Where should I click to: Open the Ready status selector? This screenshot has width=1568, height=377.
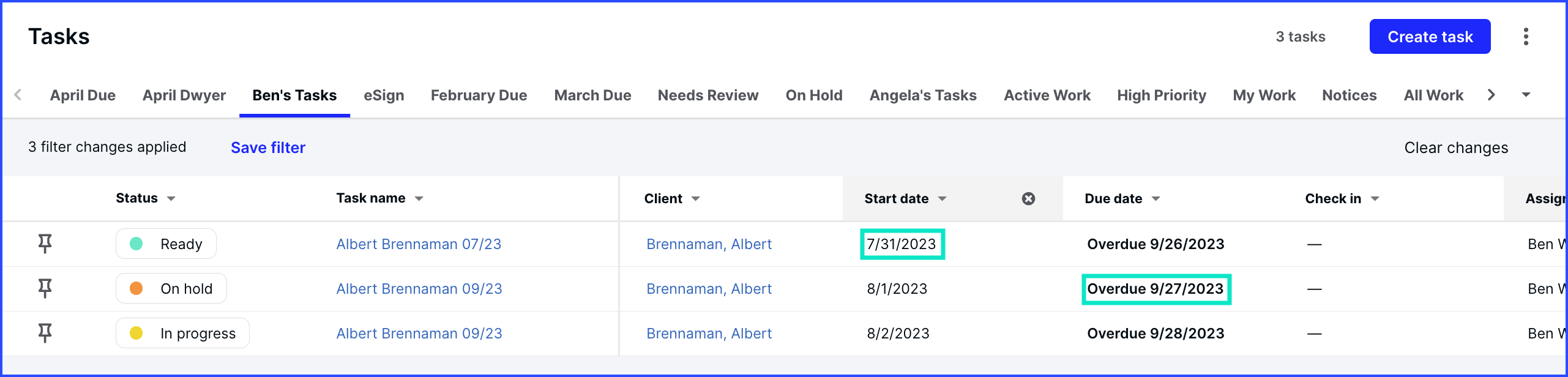click(166, 244)
